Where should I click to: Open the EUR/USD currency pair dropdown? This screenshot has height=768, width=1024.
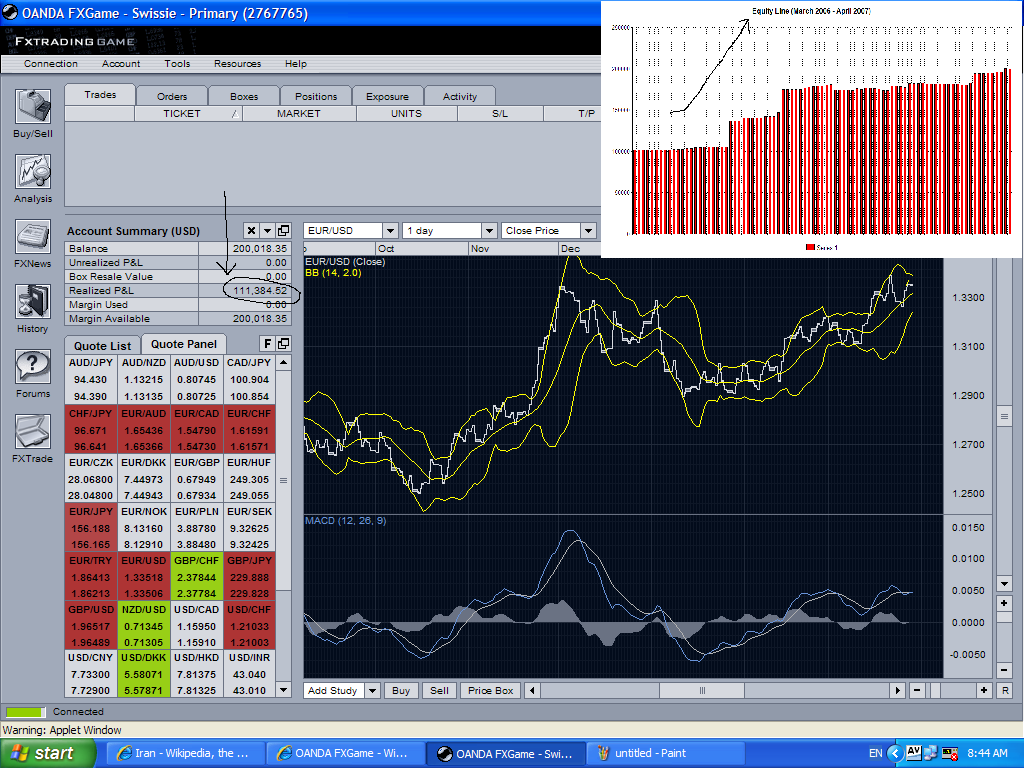click(x=351, y=230)
